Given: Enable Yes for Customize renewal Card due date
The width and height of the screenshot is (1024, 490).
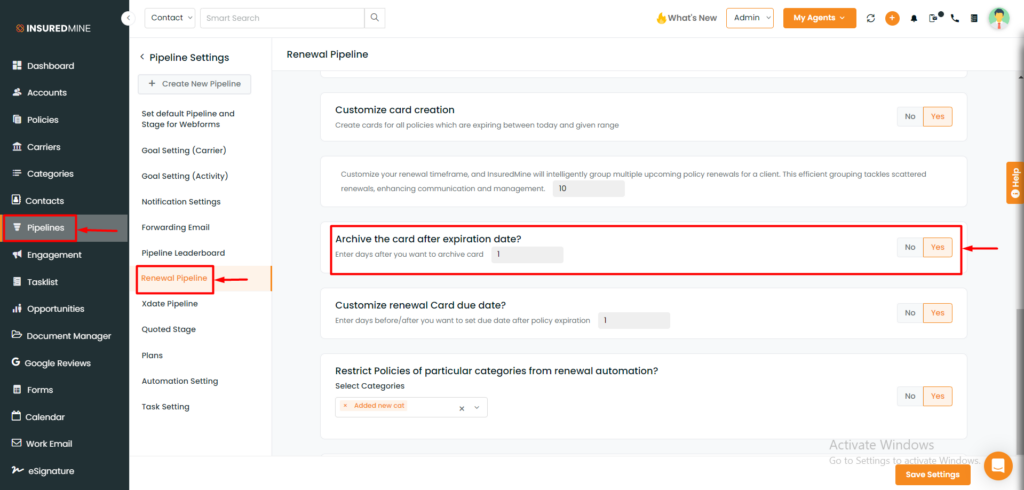Looking at the screenshot, I should coord(937,313).
